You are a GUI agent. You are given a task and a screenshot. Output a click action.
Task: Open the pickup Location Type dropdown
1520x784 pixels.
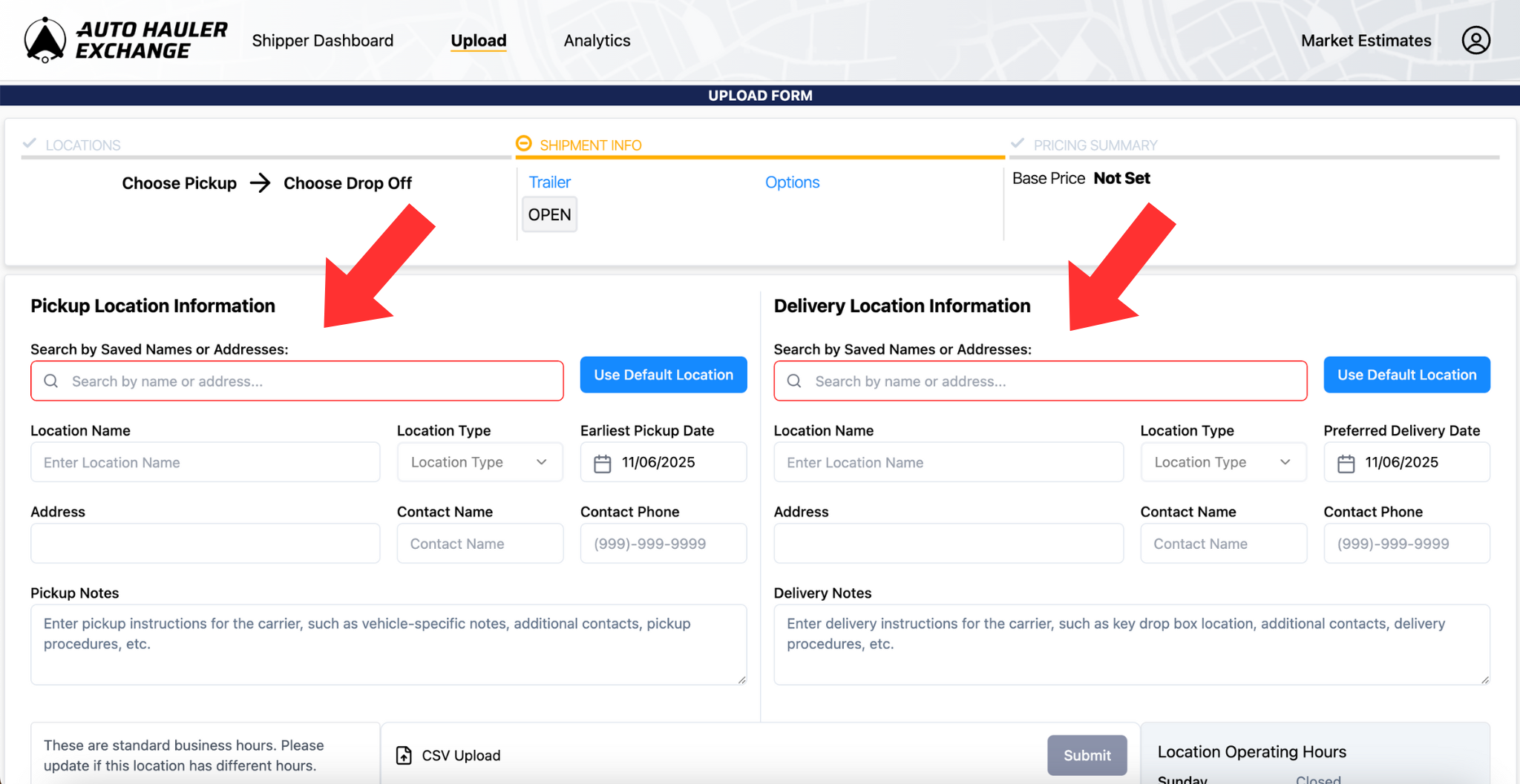tap(479, 461)
